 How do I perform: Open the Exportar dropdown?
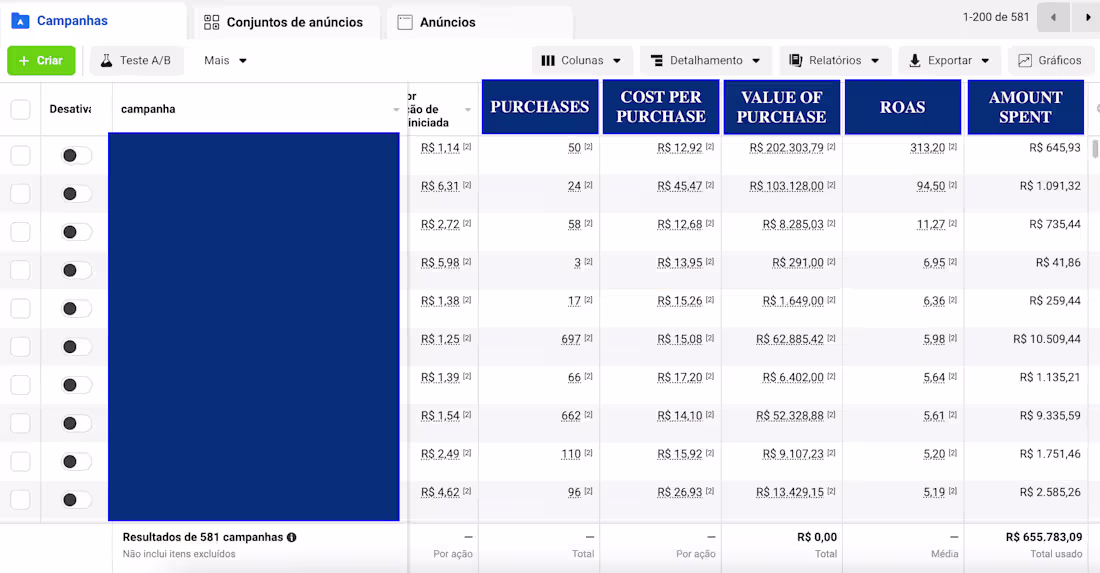(x=949, y=60)
